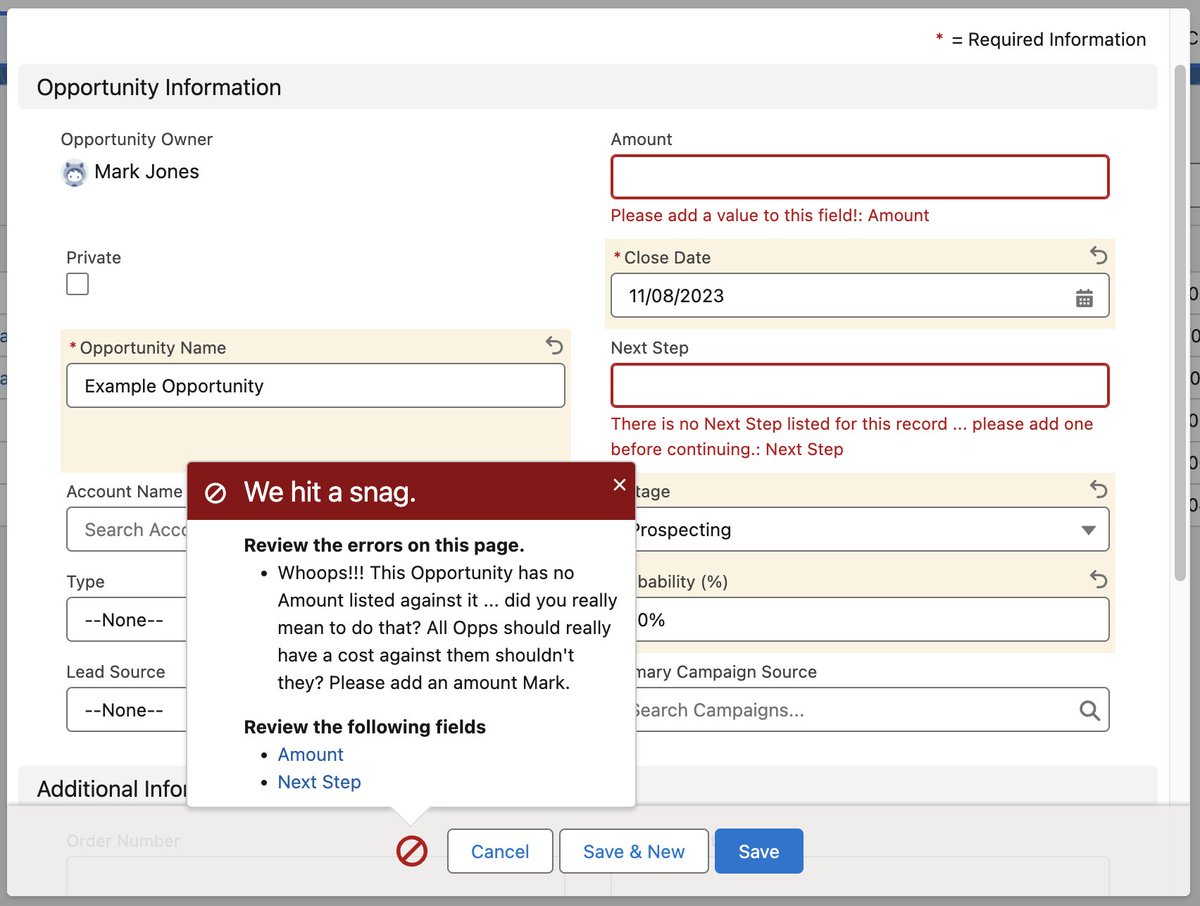Click inside the empty Amount field
Image resolution: width=1200 pixels, height=906 pixels.
tap(858, 176)
